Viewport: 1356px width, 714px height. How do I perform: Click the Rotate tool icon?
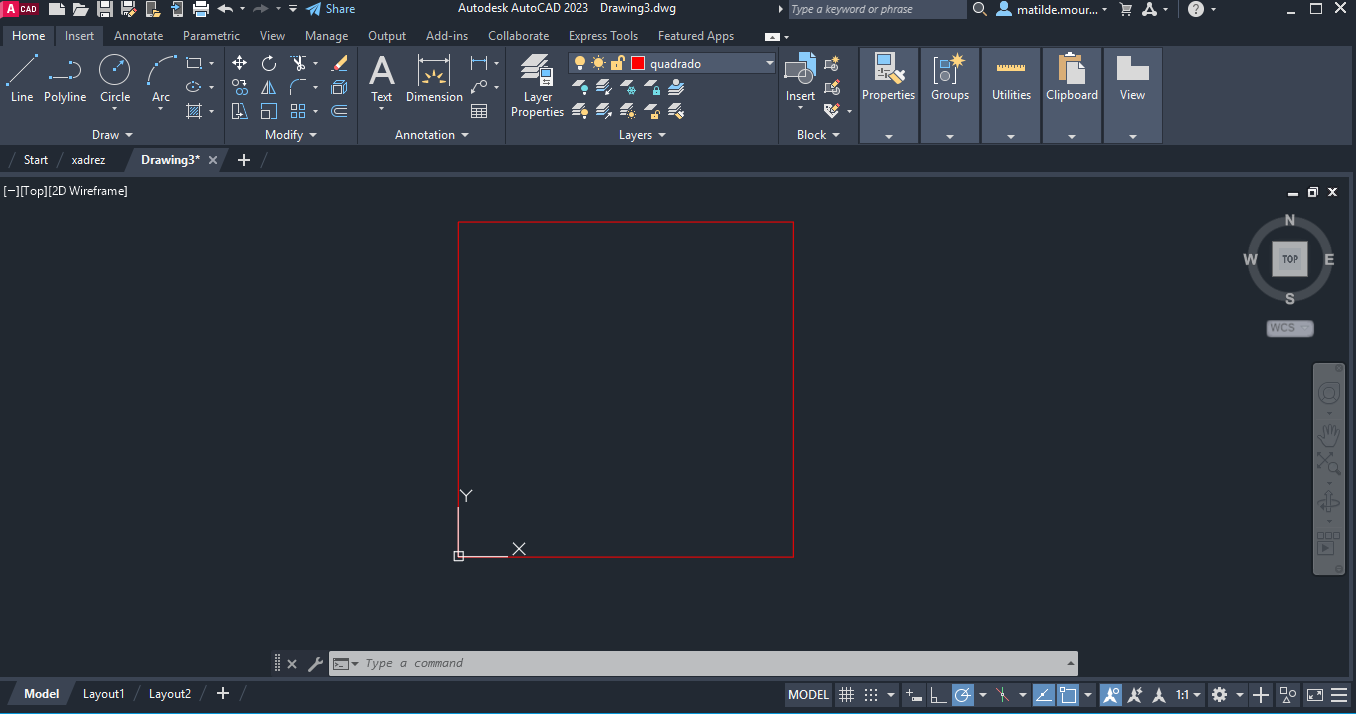[269, 63]
